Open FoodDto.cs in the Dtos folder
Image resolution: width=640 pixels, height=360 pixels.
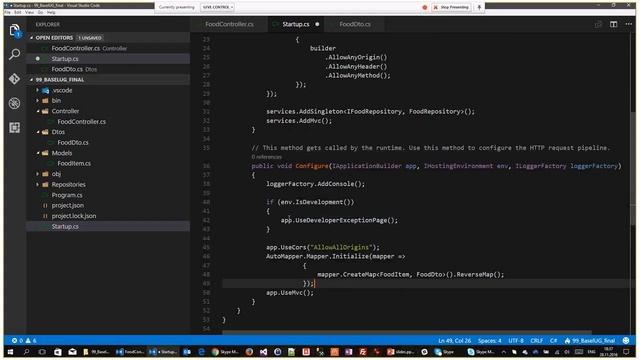73,142
